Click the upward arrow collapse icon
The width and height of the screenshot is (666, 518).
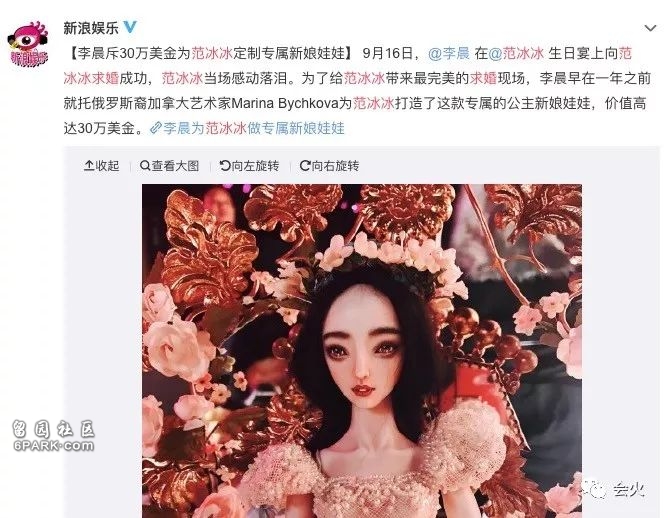[89, 166]
